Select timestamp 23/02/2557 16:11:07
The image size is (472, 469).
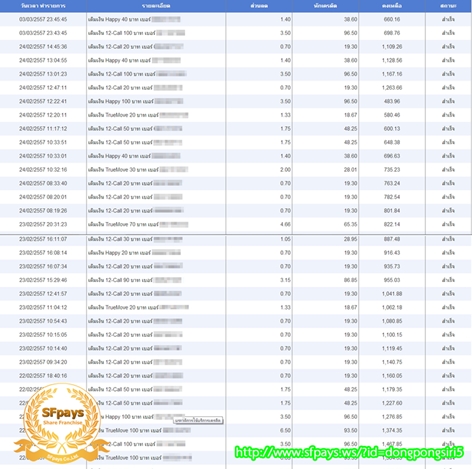43,239
